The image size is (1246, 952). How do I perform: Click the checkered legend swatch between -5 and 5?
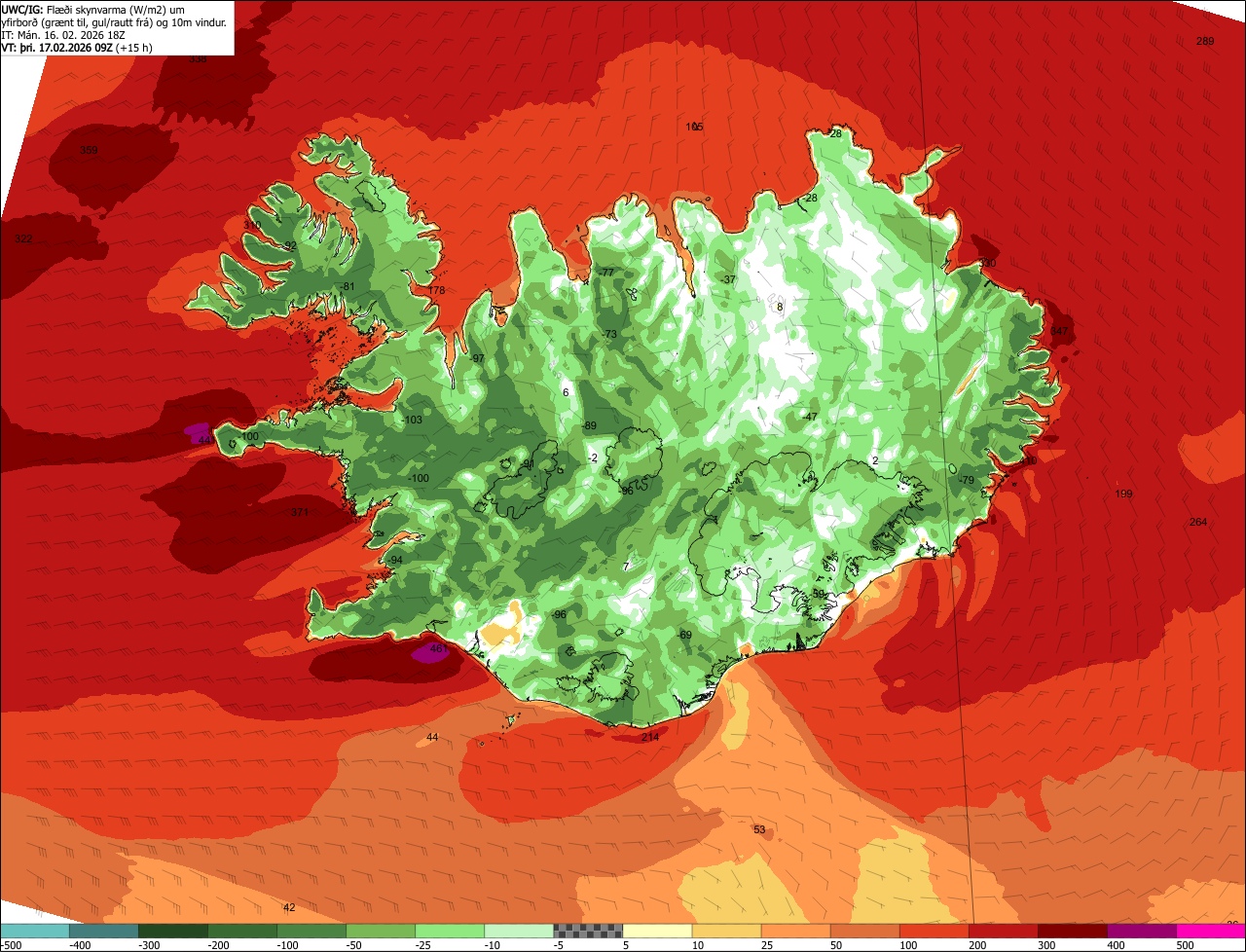point(587,931)
